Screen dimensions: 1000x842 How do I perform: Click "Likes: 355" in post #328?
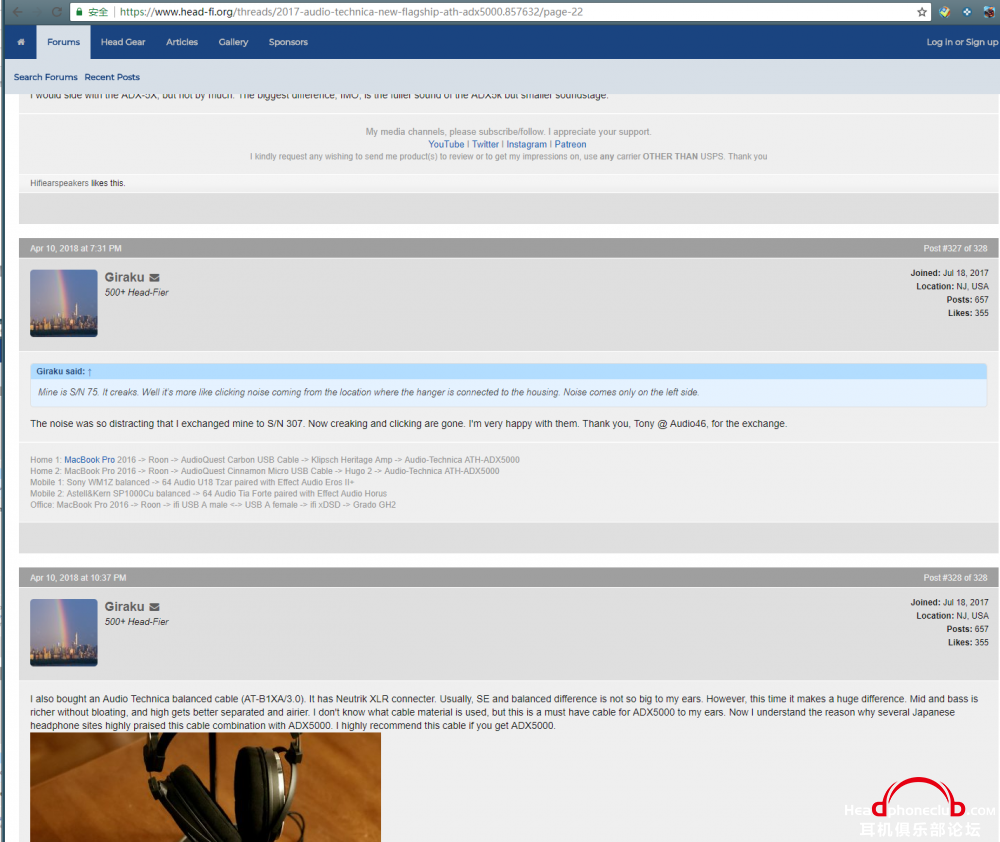(968, 642)
